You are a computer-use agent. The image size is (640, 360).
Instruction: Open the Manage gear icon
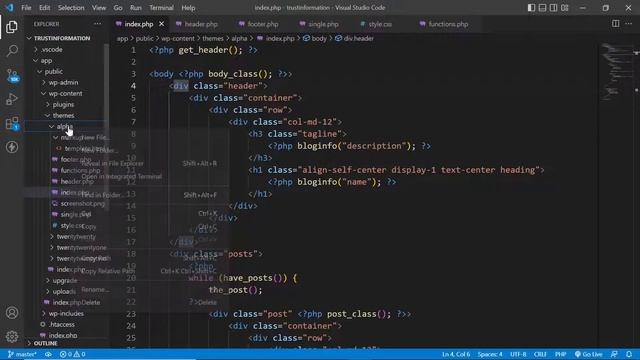12,336
